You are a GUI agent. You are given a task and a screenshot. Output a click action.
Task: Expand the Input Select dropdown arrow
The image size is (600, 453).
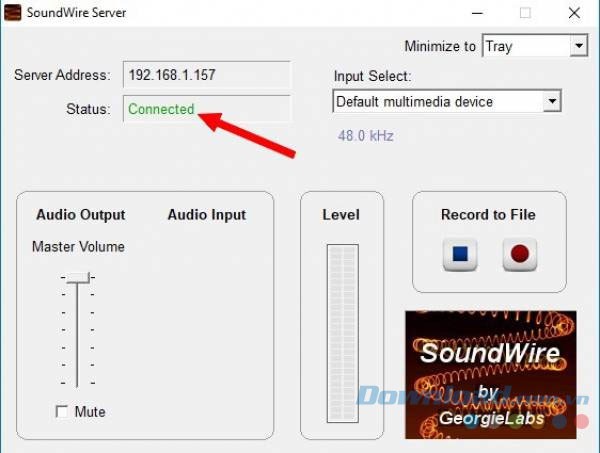click(552, 101)
